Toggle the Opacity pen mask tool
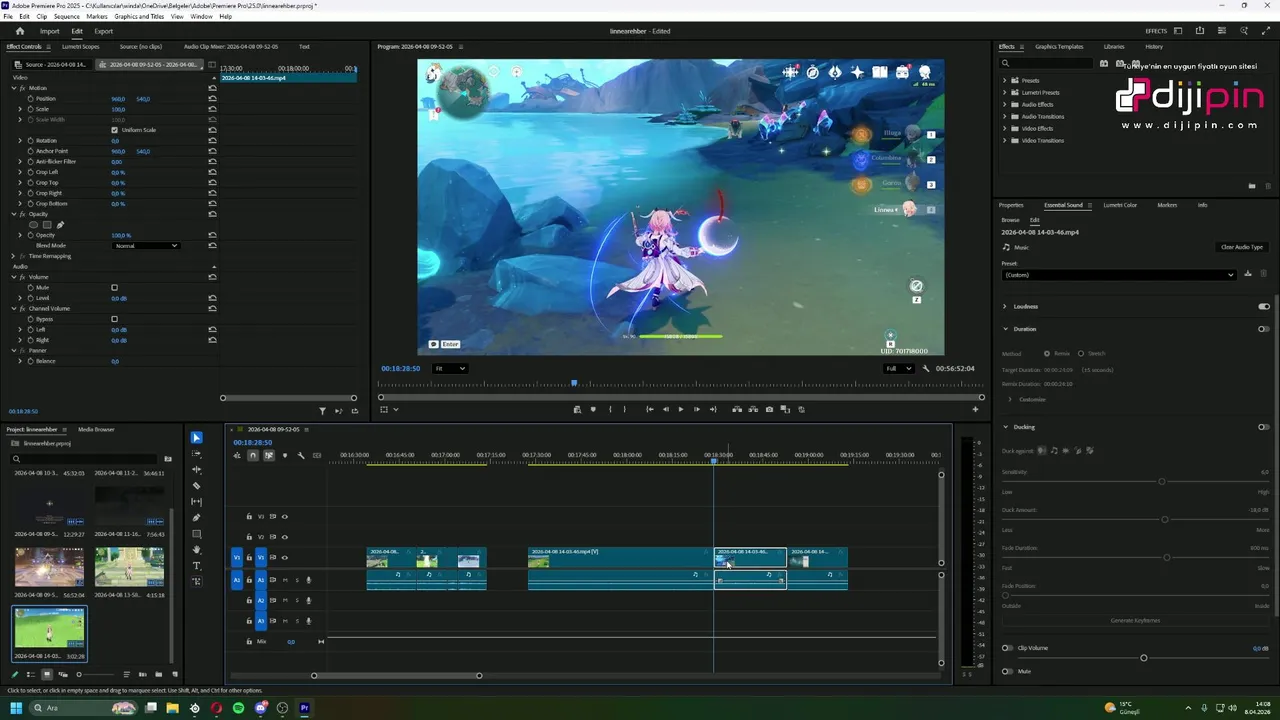This screenshot has height=720, width=1280. tap(60, 225)
